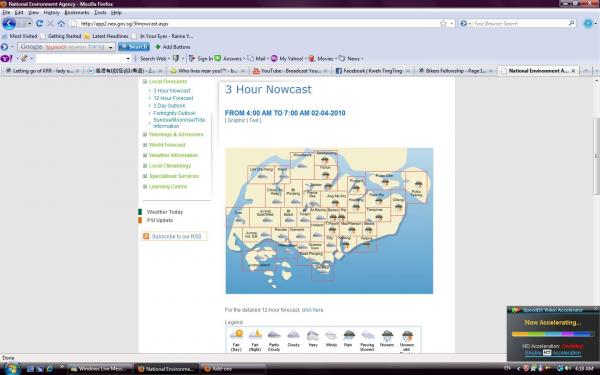Open the Windows Start orb
The image size is (600, 375).
click(11, 369)
